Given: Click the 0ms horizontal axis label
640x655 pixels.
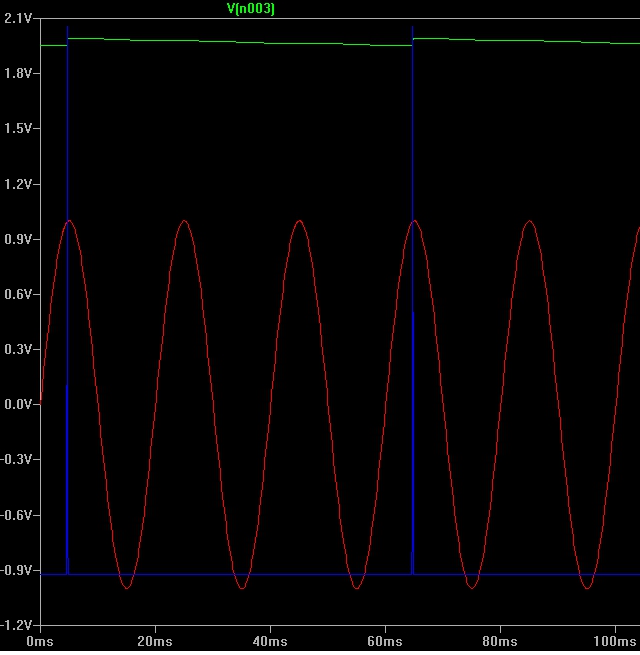Looking at the screenshot, I should tap(39, 640).
